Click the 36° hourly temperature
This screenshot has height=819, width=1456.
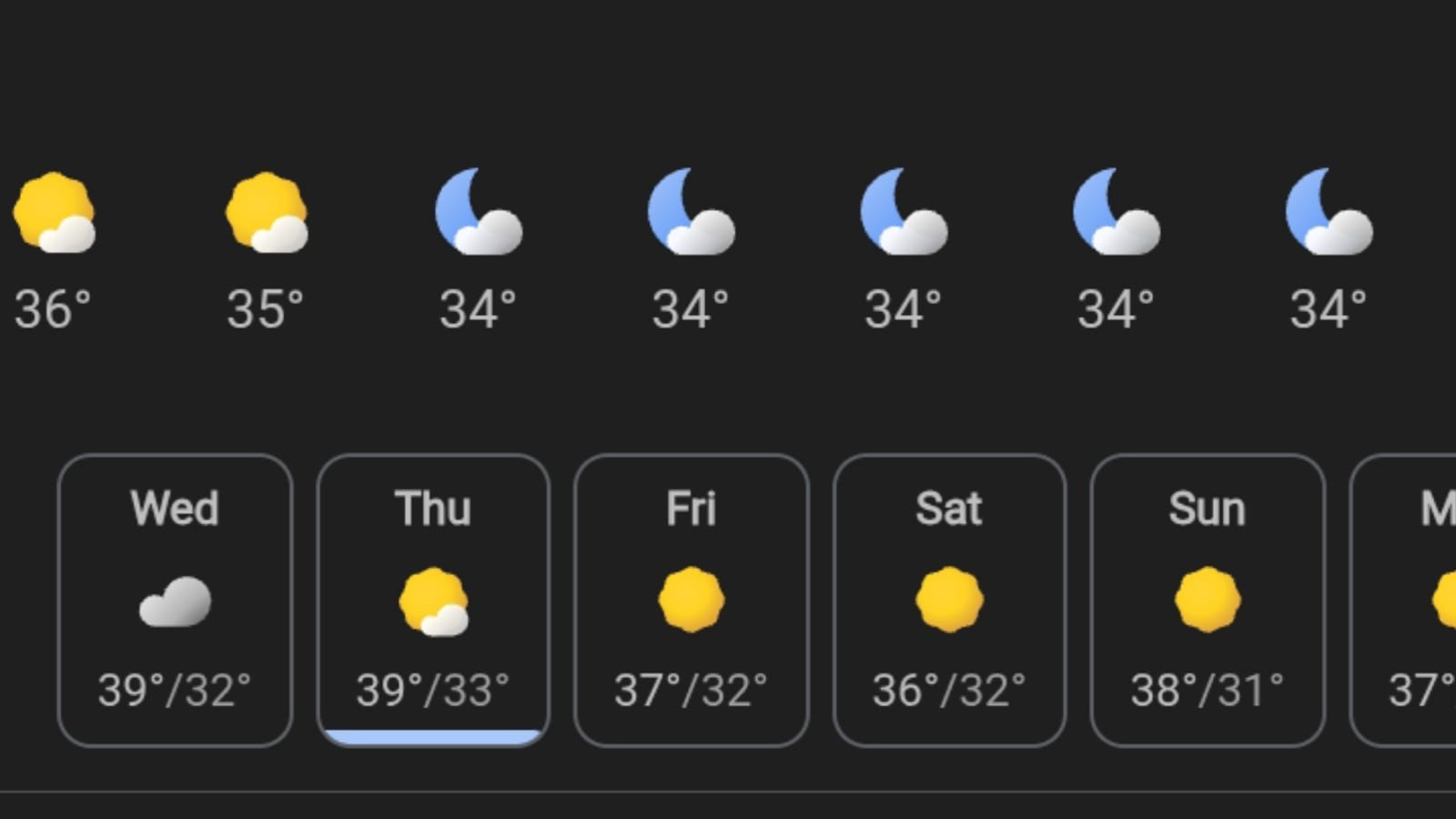point(53,309)
